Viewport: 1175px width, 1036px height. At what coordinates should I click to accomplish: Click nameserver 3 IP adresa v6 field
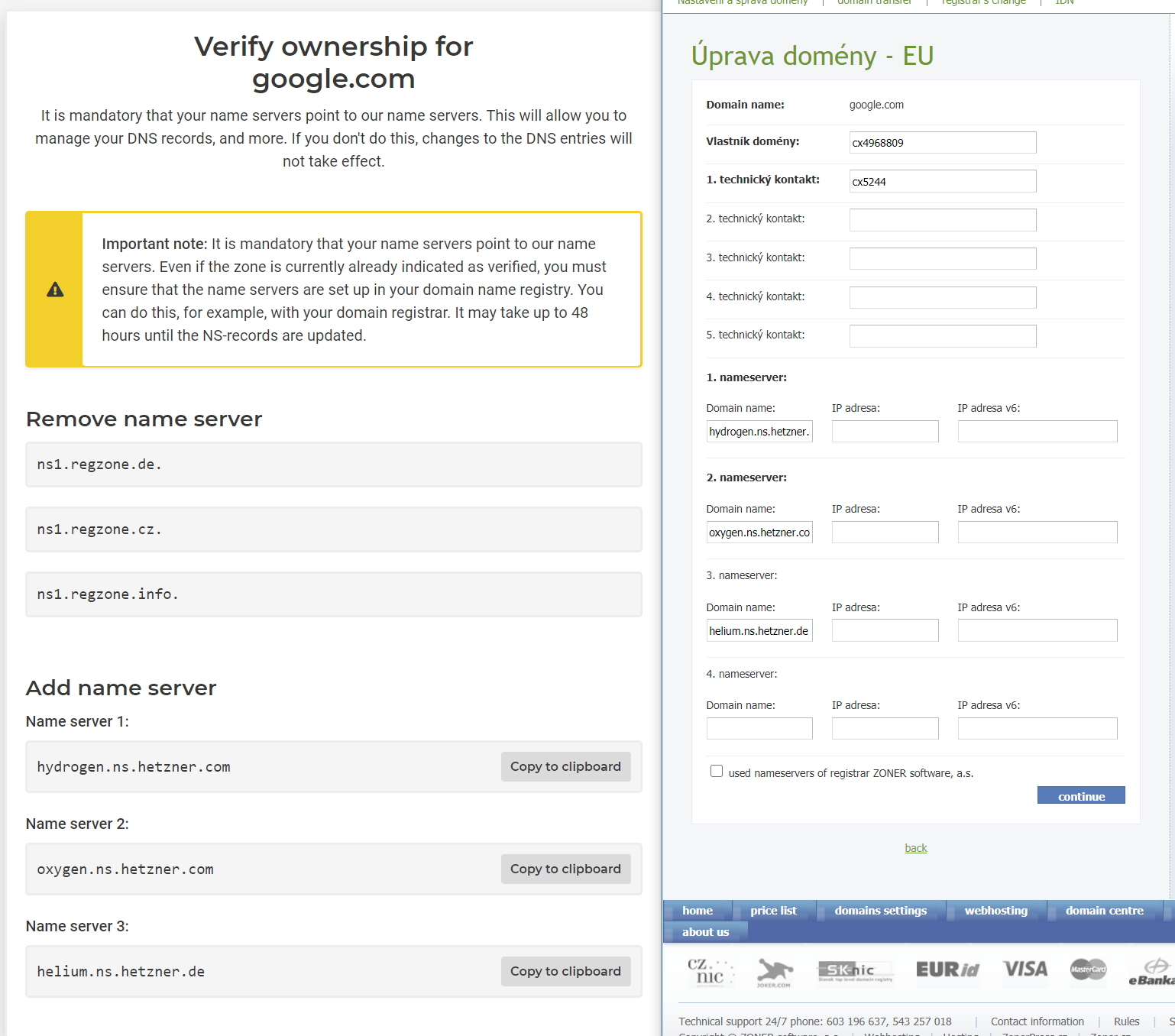[x=1037, y=630]
